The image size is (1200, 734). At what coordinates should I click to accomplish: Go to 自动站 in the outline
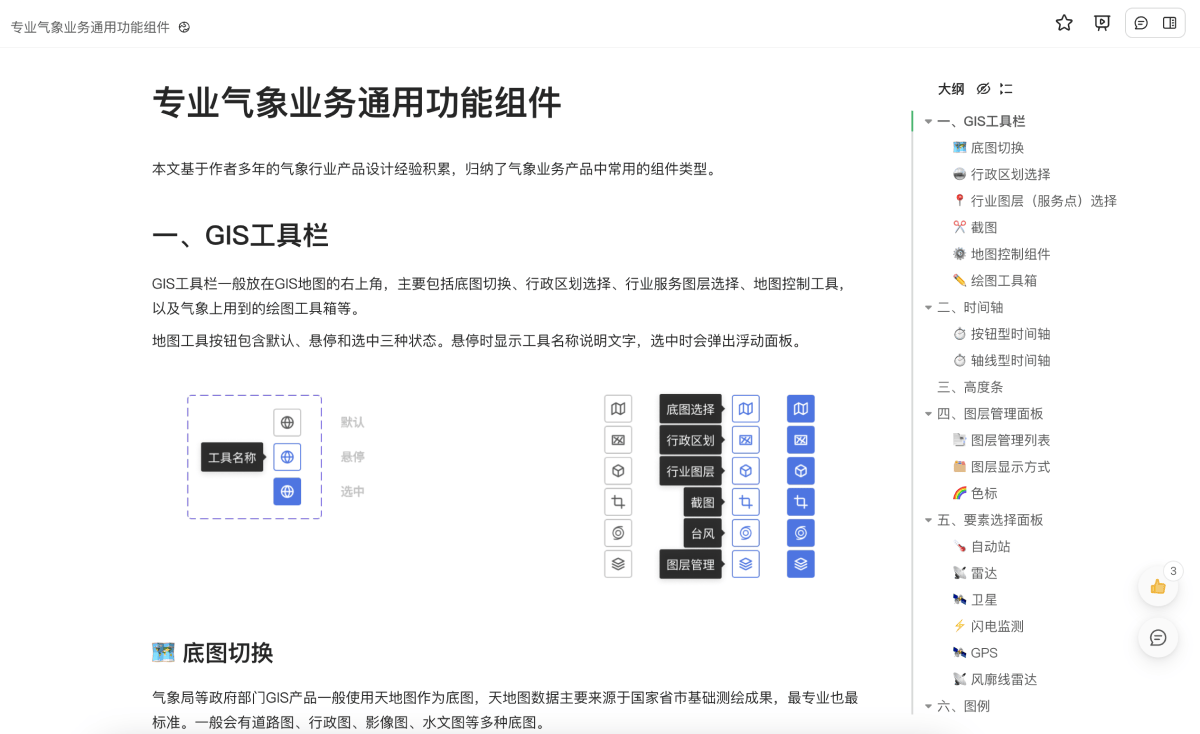(x=981, y=546)
